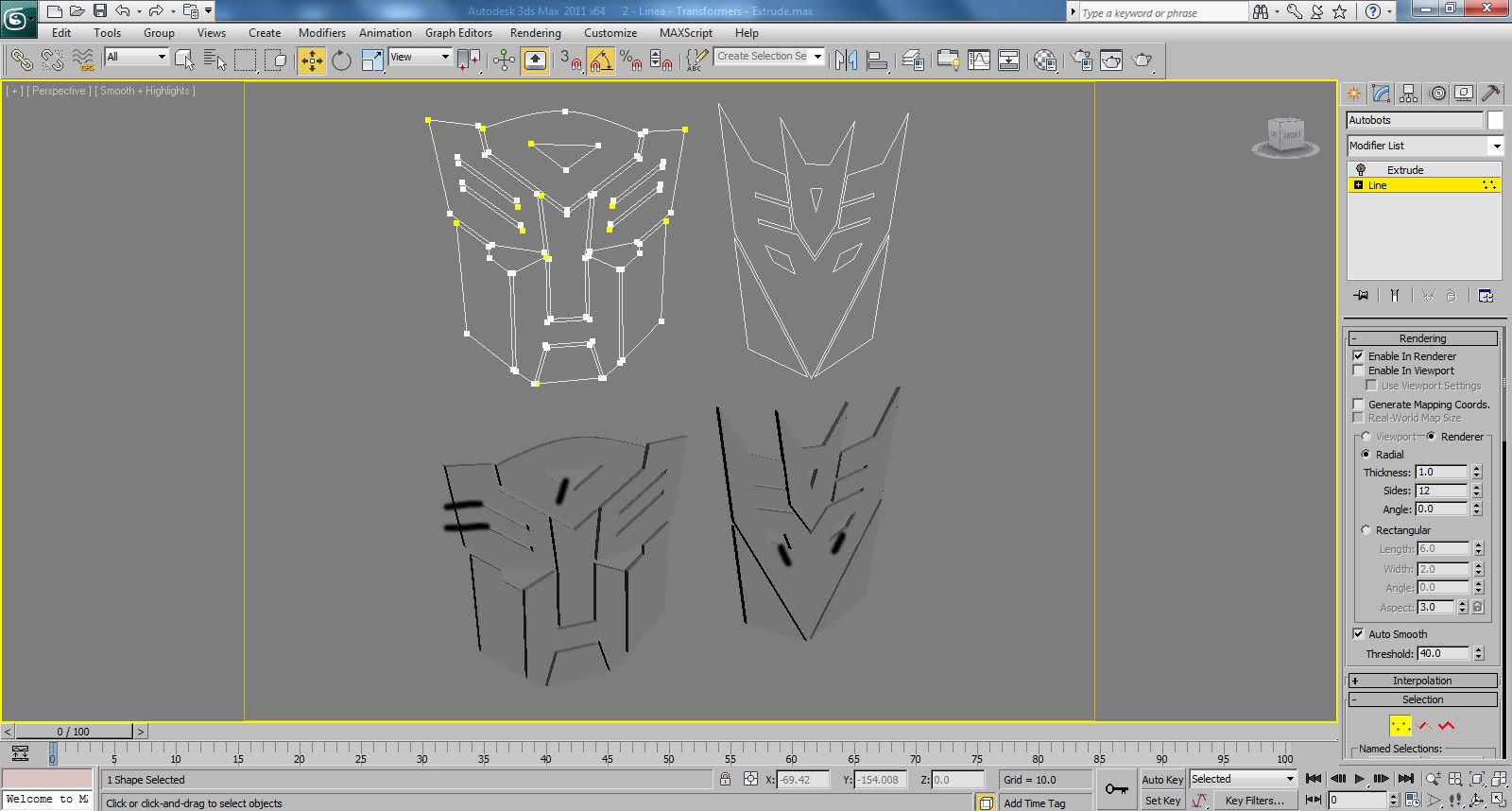Open Configure Modifier Sets

click(x=1486, y=296)
